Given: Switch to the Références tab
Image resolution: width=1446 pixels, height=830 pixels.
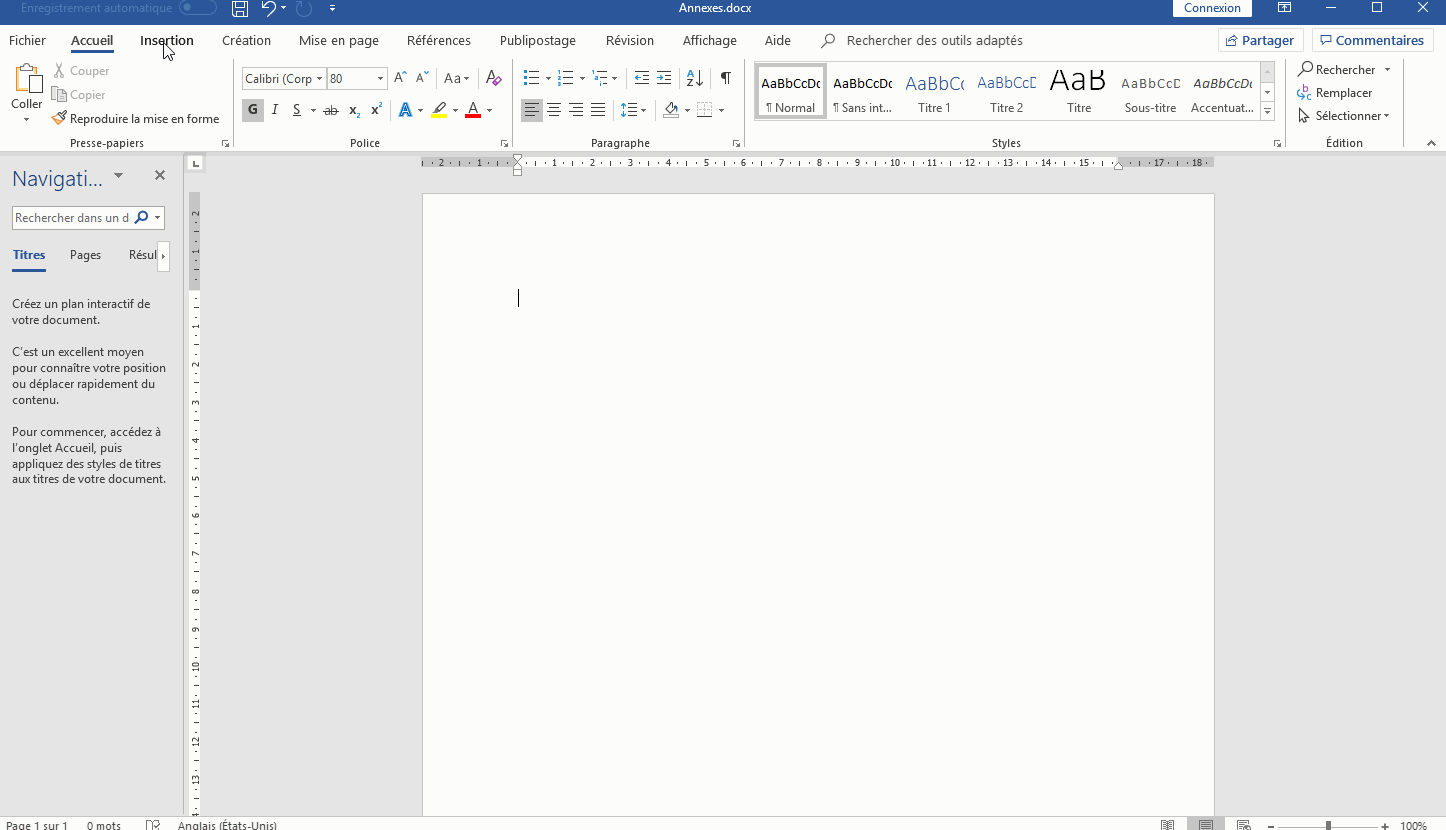Looking at the screenshot, I should (439, 41).
